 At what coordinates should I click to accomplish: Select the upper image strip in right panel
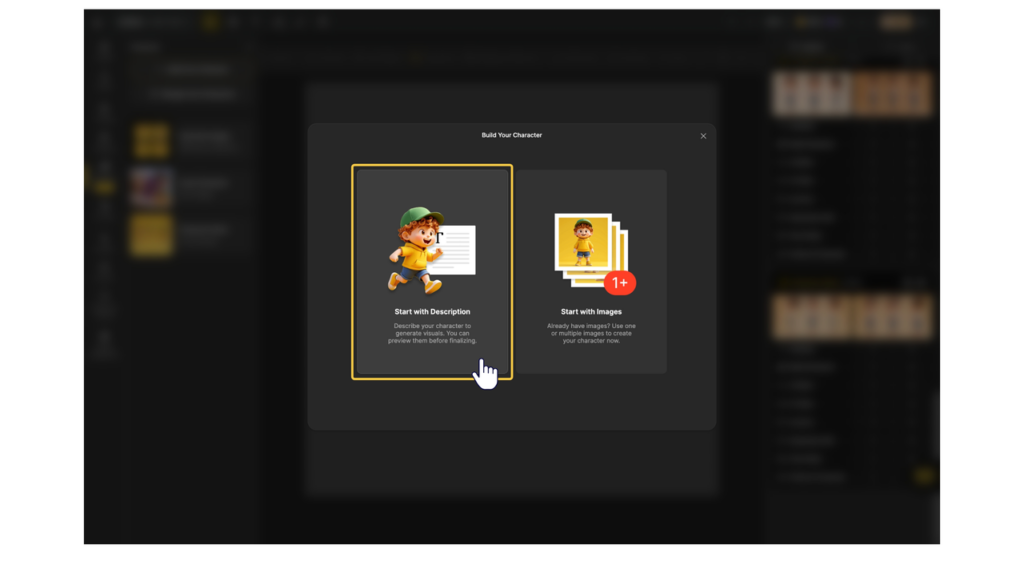[x=852, y=94]
